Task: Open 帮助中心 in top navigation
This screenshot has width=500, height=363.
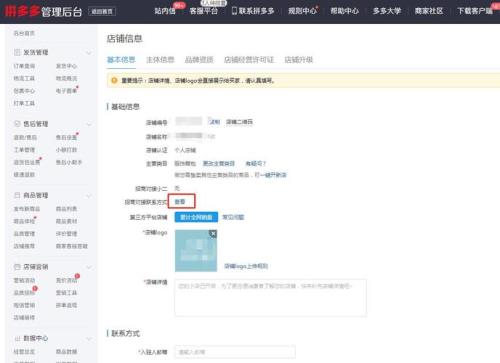Action: pyautogui.click(x=345, y=11)
